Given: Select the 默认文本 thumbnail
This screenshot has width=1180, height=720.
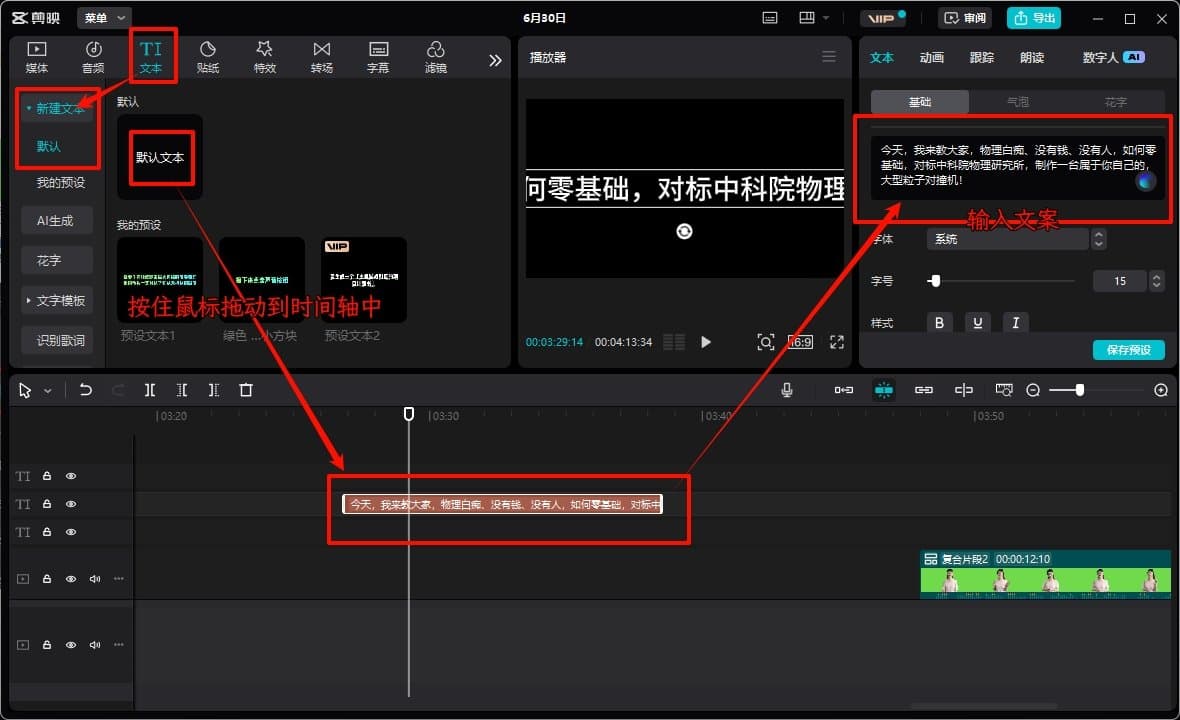Looking at the screenshot, I should coord(160,157).
